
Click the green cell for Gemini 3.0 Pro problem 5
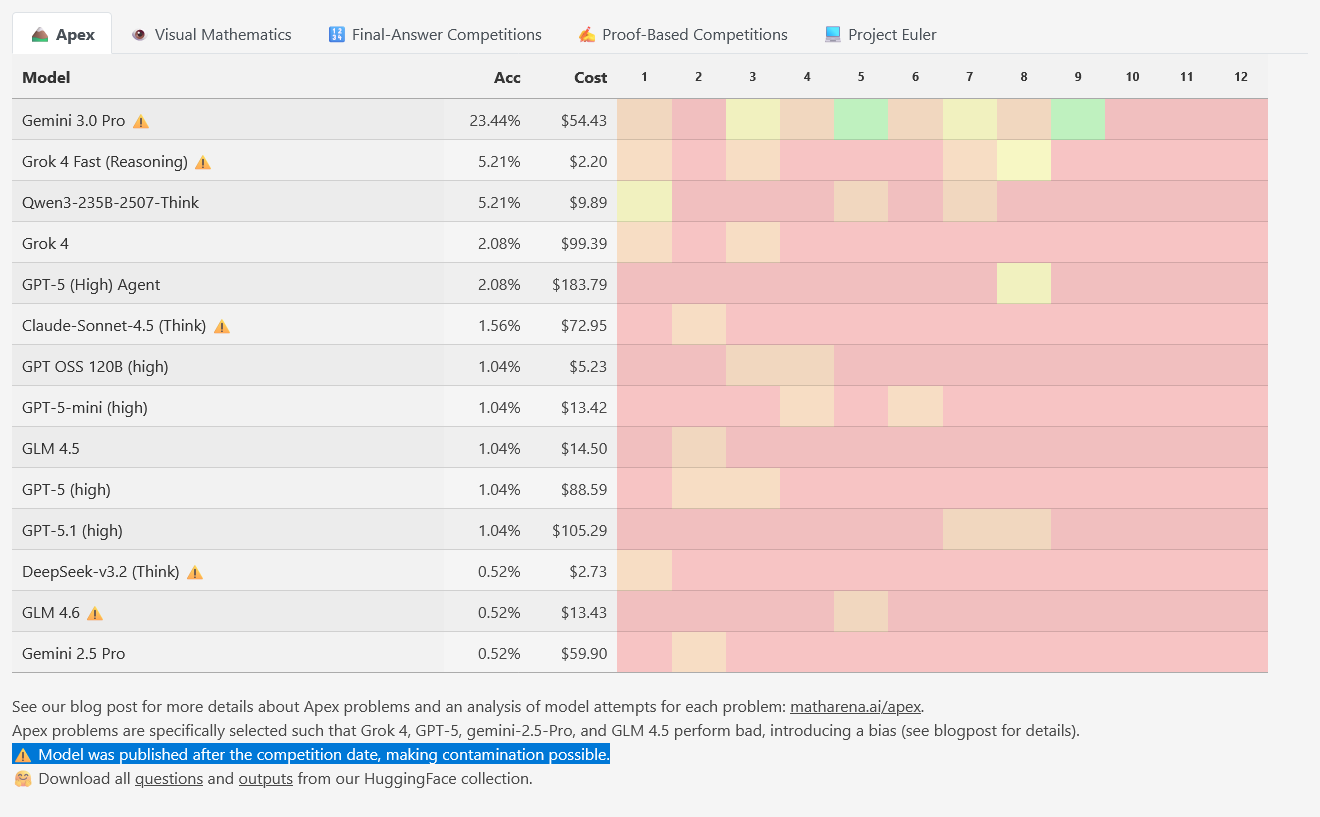click(860, 119)
